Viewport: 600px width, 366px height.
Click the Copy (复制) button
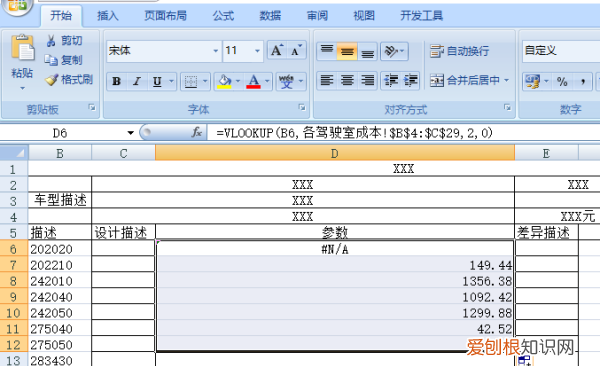point(64,60)
